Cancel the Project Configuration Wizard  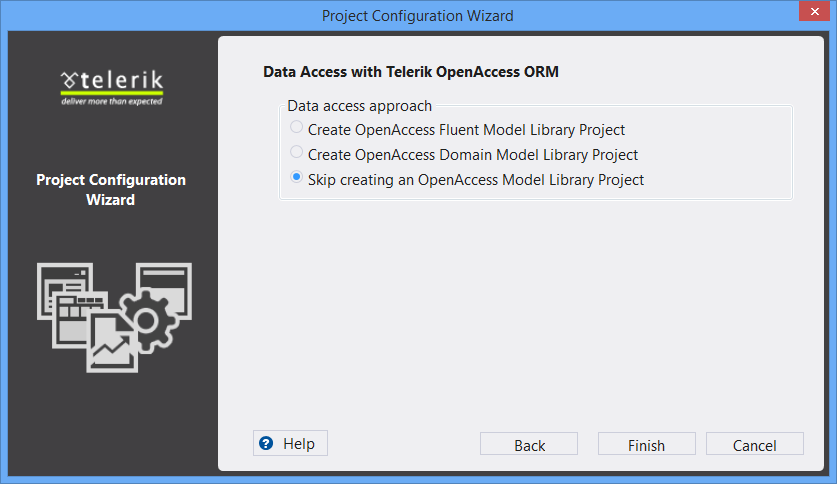(x=755, y=444)
